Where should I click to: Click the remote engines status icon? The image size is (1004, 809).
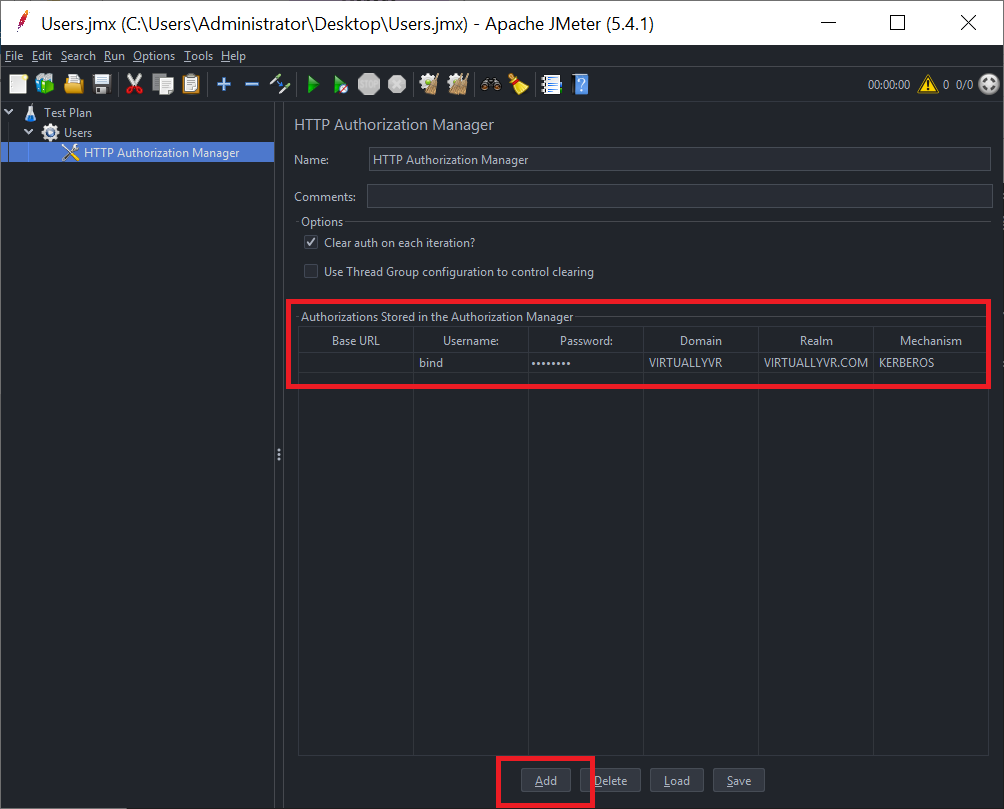pos(989,84)
